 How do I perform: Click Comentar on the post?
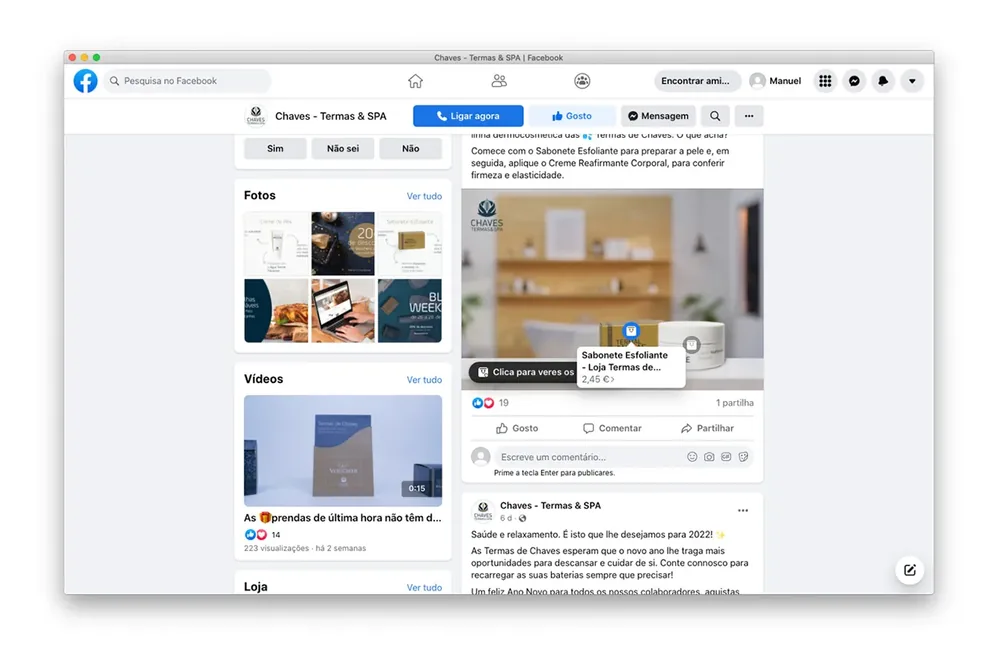pos(612,429)
